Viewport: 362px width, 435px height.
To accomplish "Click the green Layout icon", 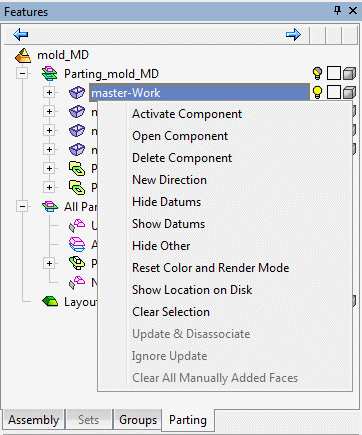I will pos(50,301).
